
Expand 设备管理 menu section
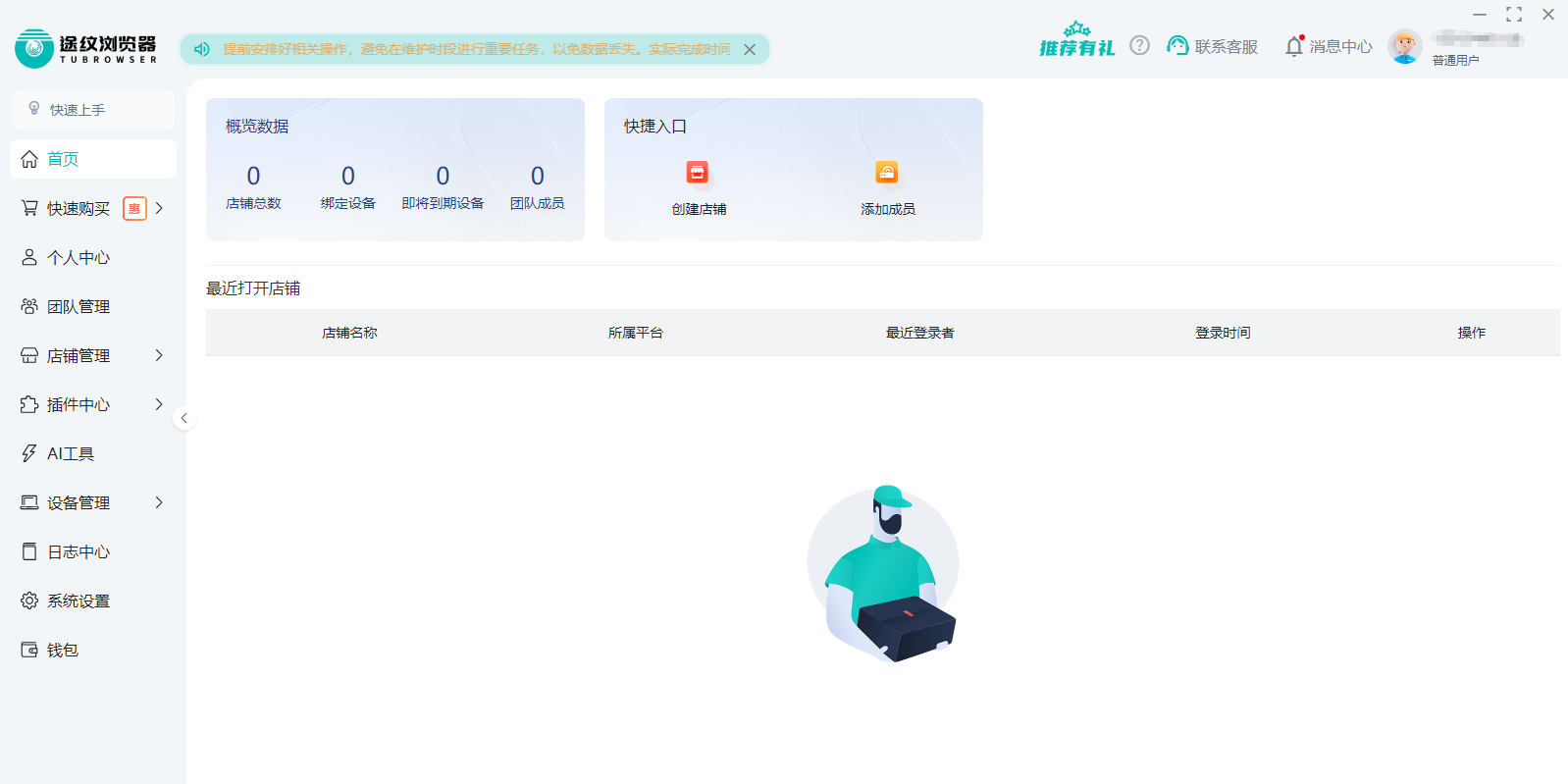pos(159,502)
